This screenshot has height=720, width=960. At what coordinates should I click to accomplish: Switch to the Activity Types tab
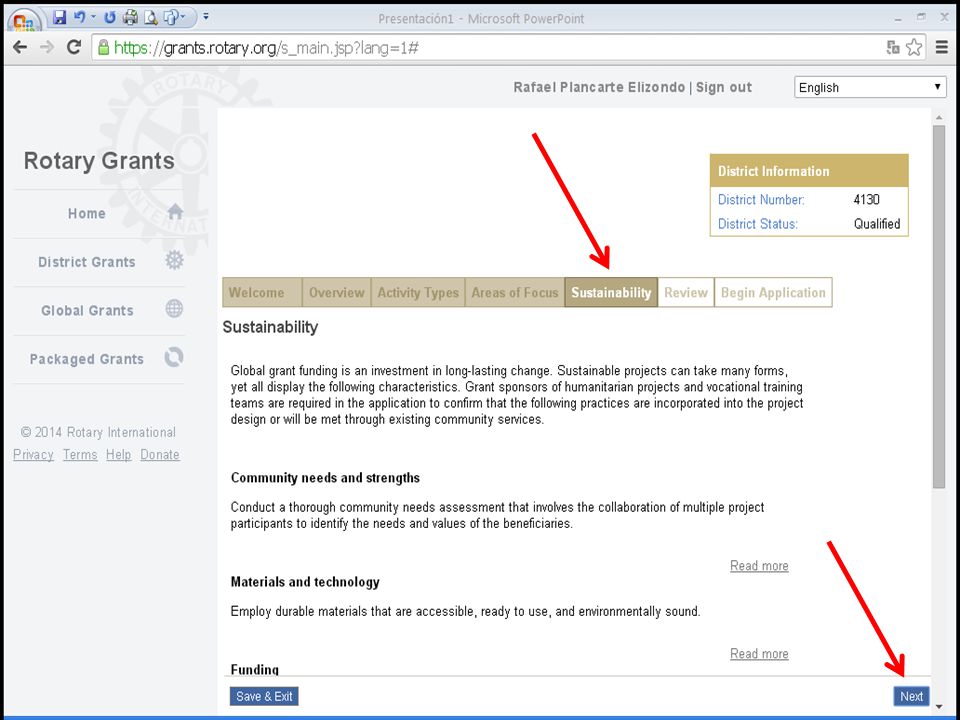point(418,292)
